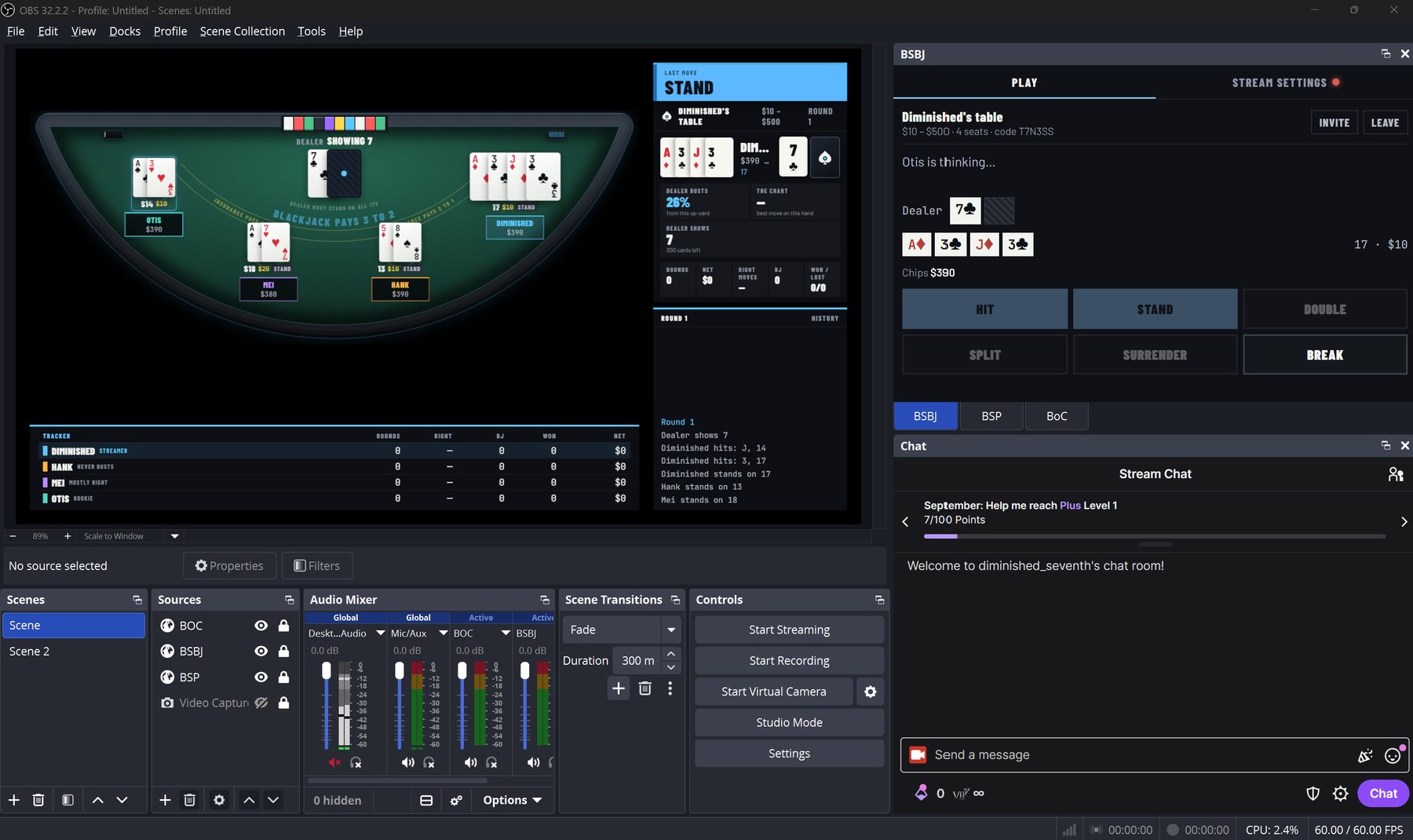Open virtual camera settings gear
The width and height of the screenshot is (1413, 840).
coord(870,692)
